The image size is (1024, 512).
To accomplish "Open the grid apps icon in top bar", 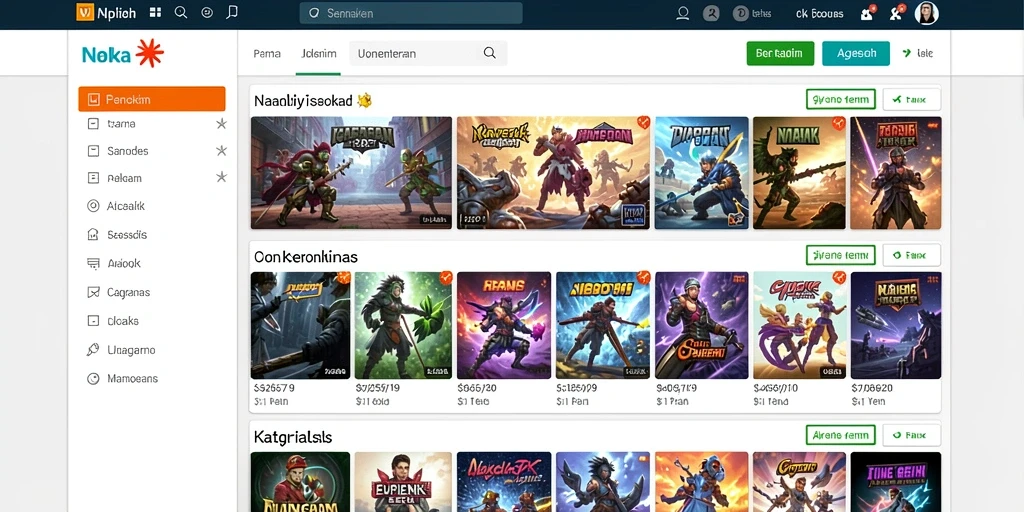I will [x=155, y=12].
